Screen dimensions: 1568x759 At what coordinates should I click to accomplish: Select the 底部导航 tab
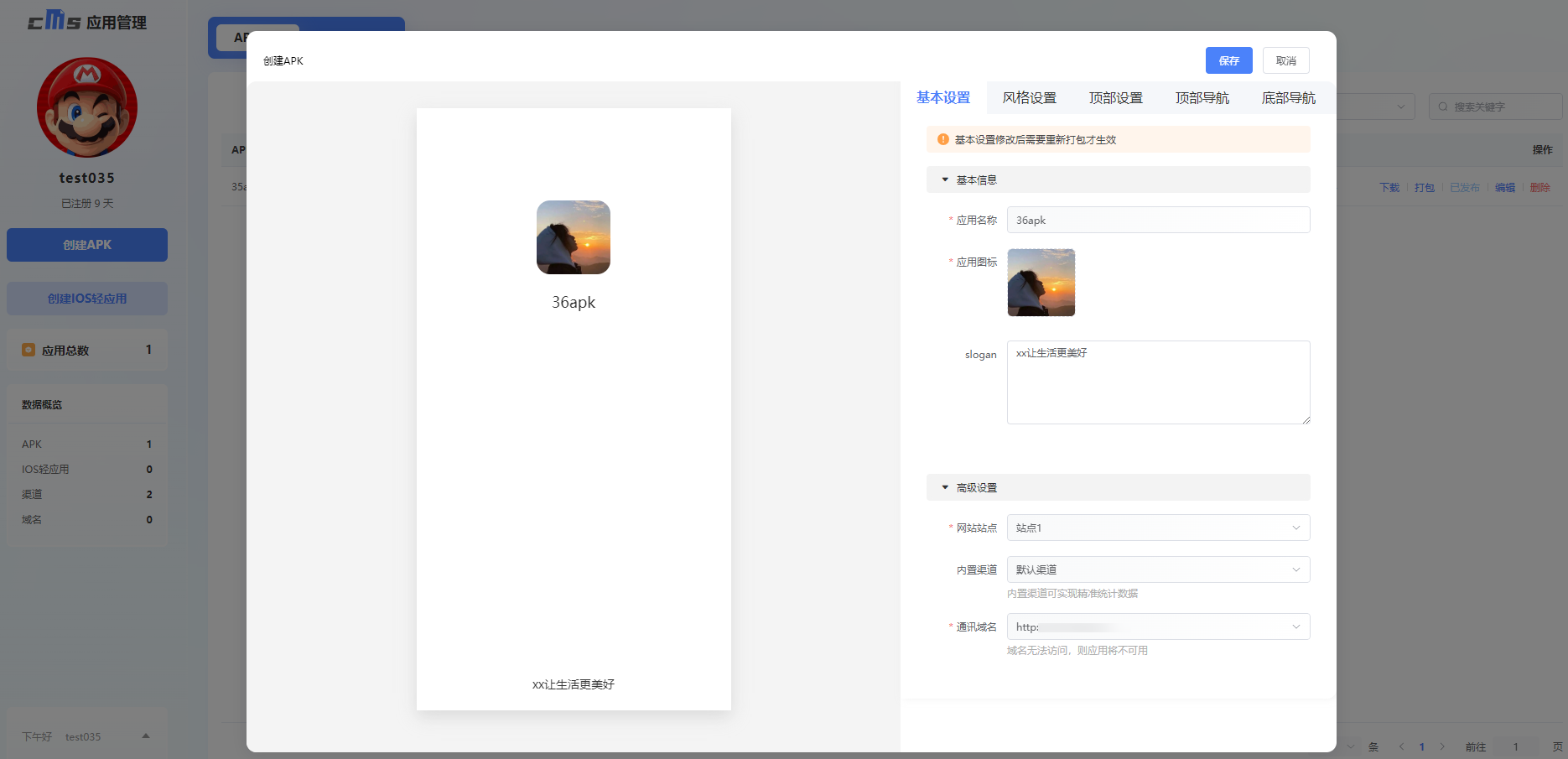[1289, 97]
